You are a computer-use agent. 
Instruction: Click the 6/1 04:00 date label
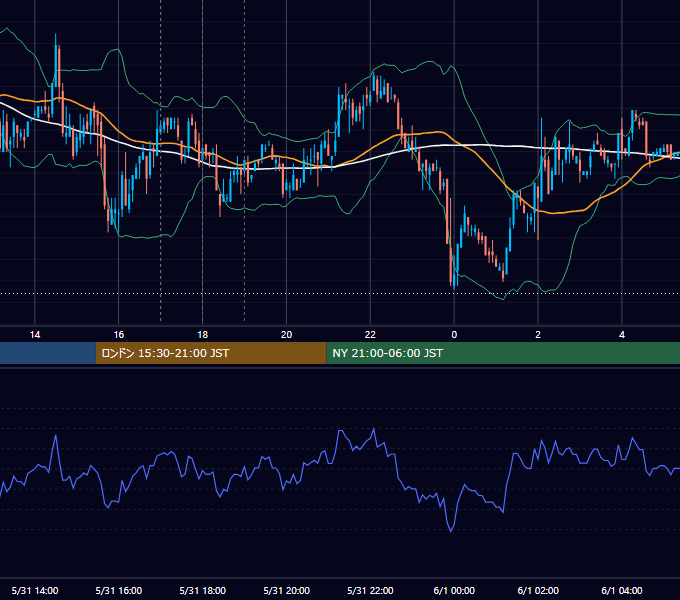pyautogui.click(x=622, y=590)
